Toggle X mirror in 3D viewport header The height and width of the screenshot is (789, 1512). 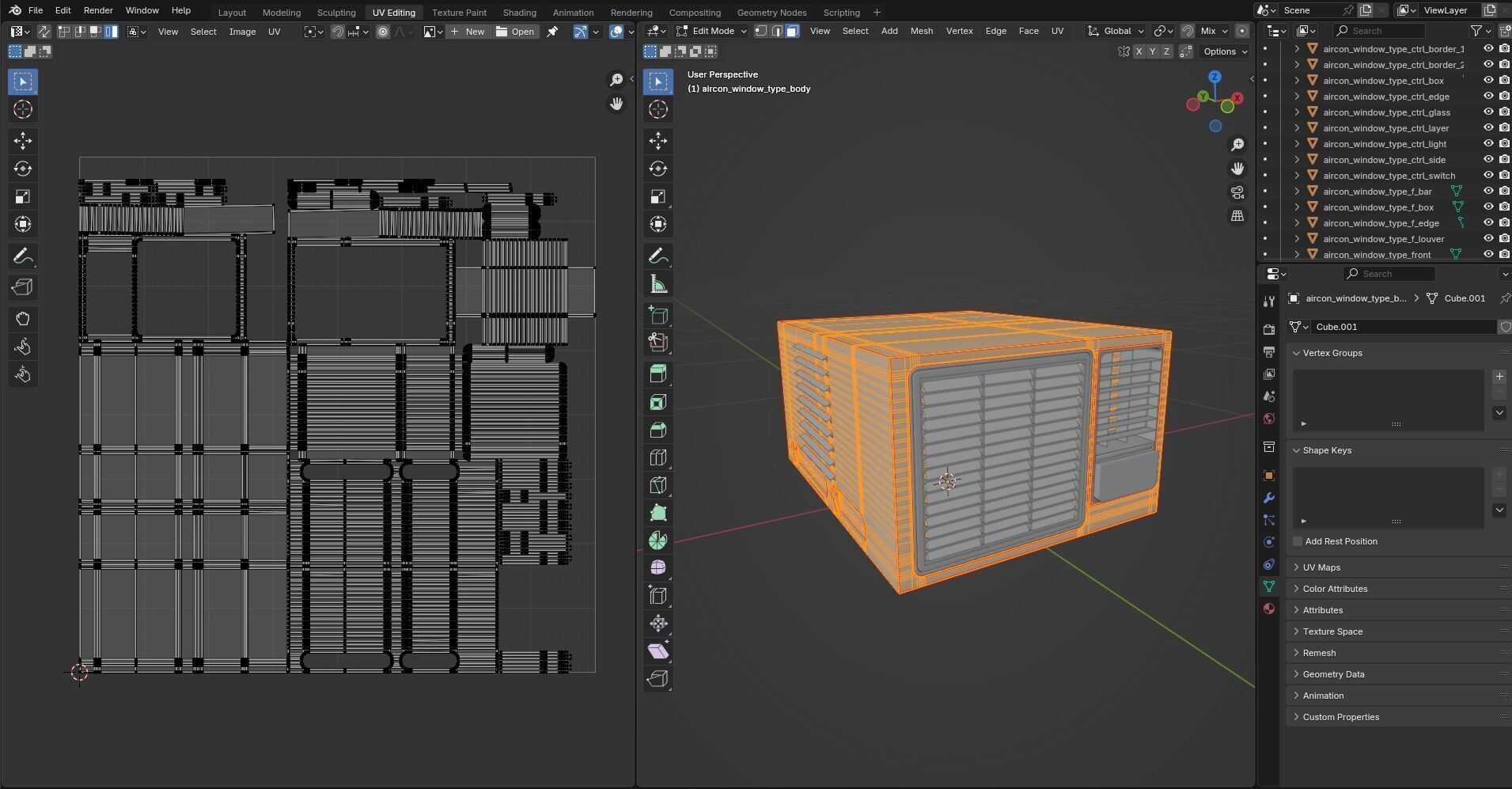[x=1139, y=51]
